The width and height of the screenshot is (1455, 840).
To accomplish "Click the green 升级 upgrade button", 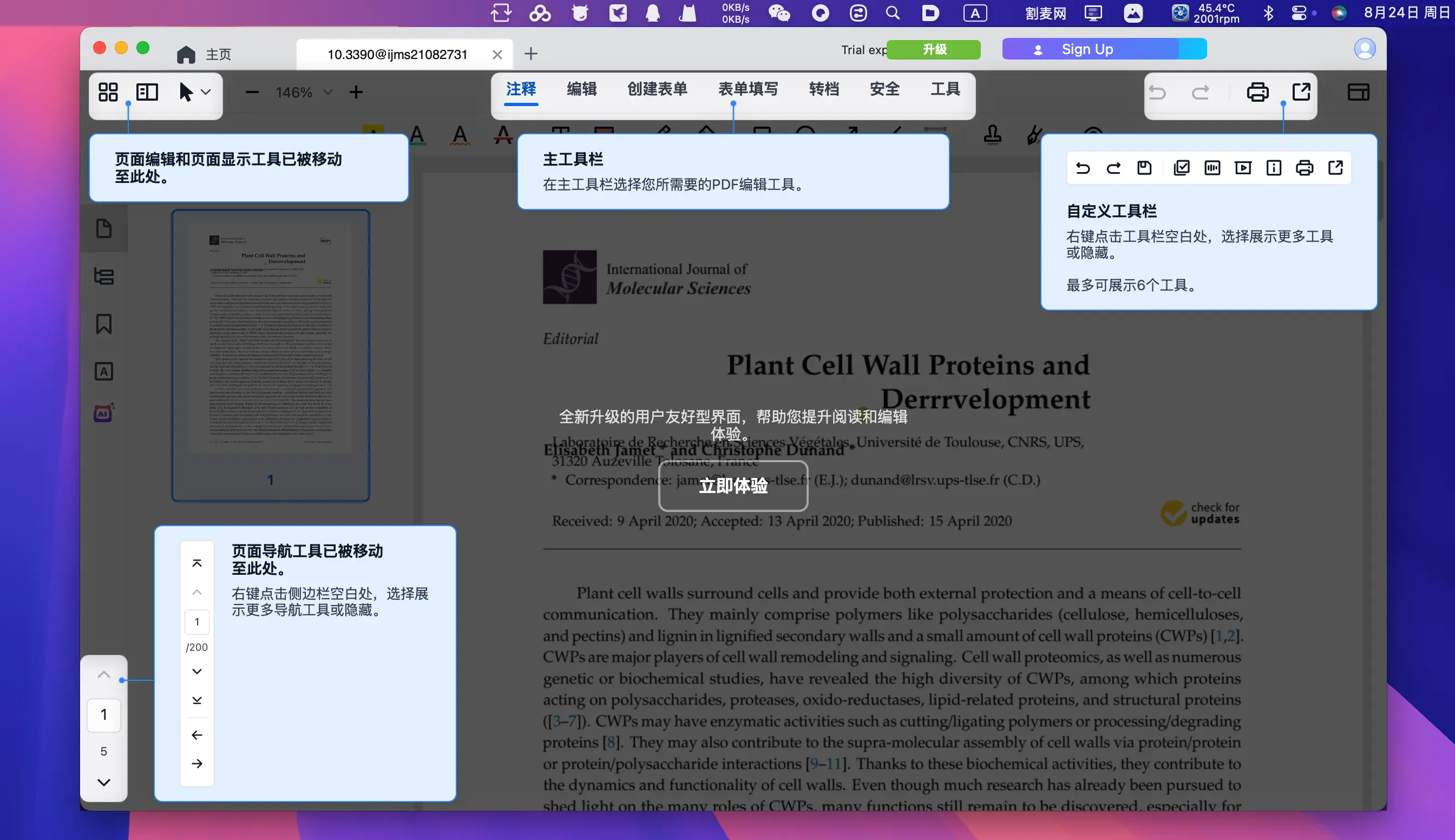I will point(934,49).
